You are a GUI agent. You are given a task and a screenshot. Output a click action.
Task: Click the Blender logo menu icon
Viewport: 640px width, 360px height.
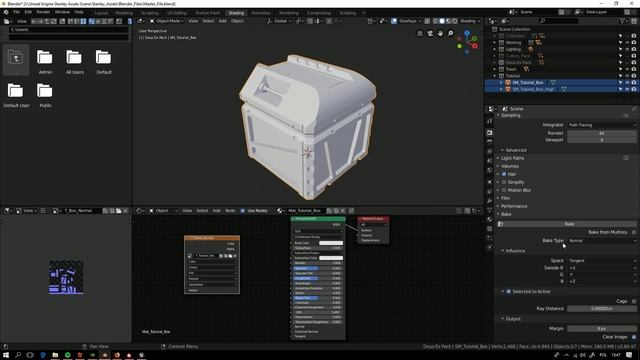point(6,12)
